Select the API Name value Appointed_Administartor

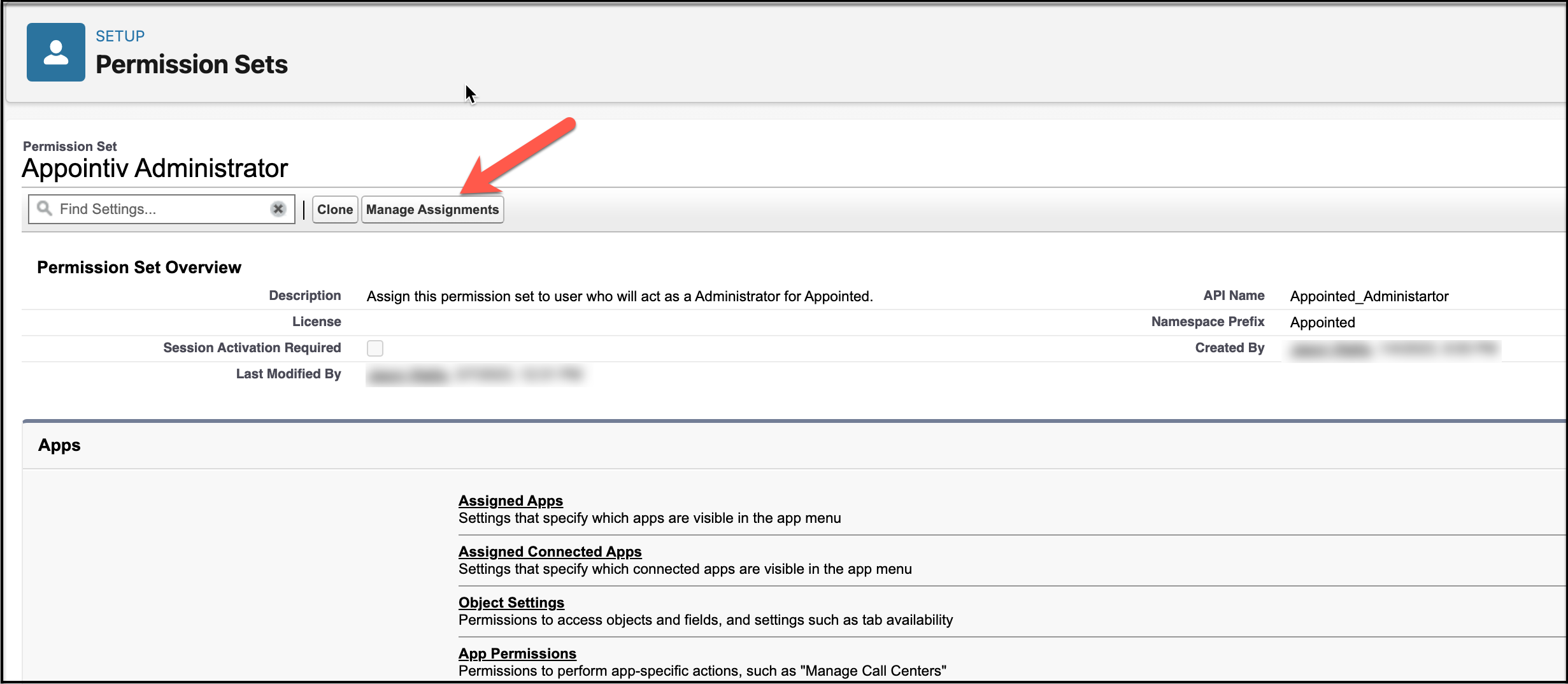pos(1369,296)
